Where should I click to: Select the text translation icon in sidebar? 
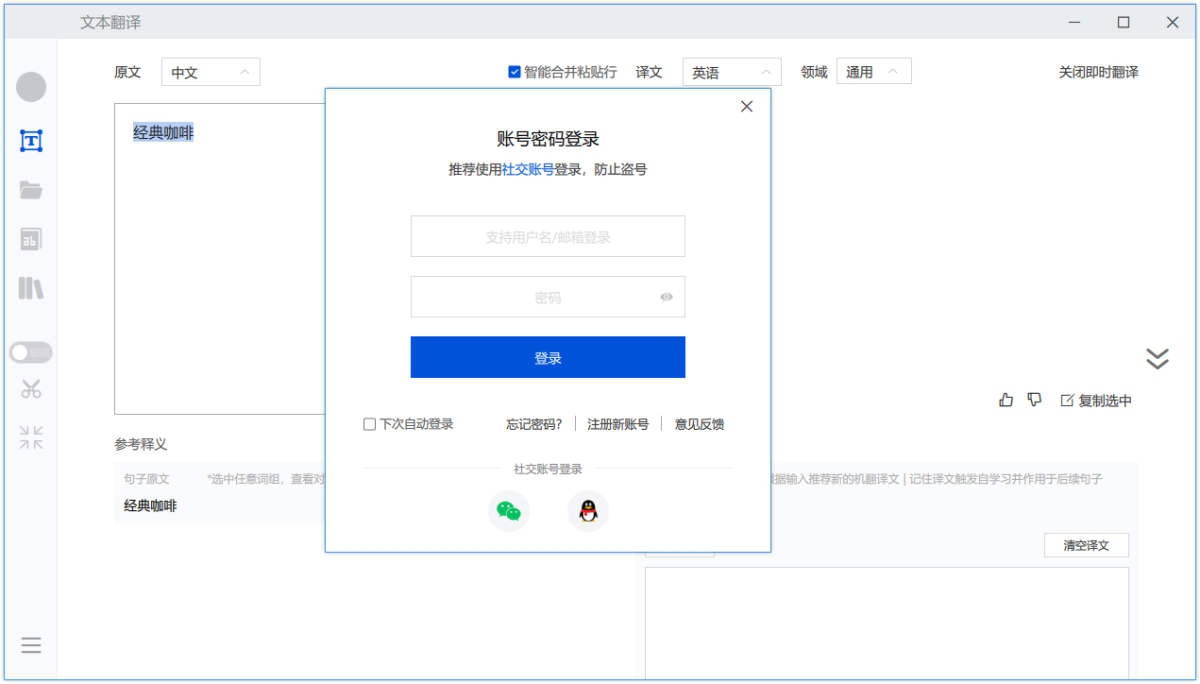[31, 141]
